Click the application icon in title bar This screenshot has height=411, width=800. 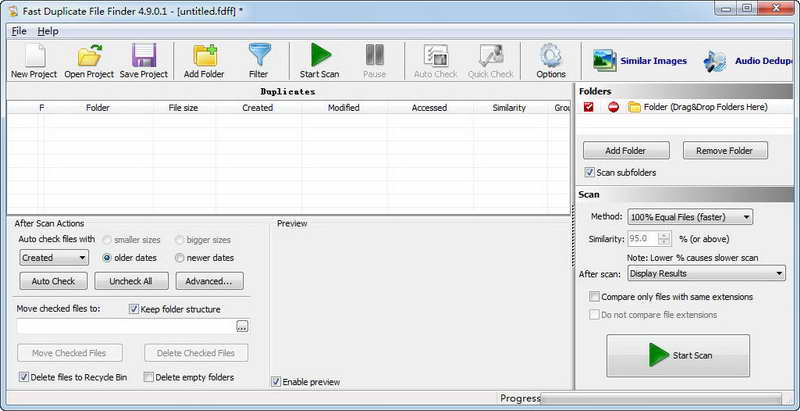[13, 11]
